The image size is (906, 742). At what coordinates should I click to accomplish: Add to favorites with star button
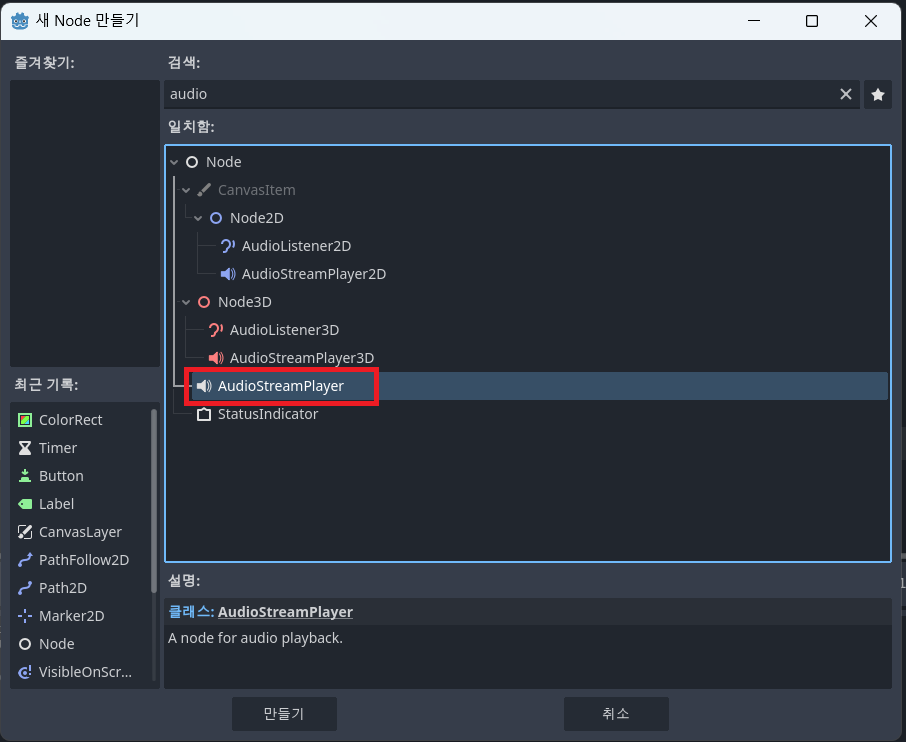pyautogui.click(x=878, y=94)
